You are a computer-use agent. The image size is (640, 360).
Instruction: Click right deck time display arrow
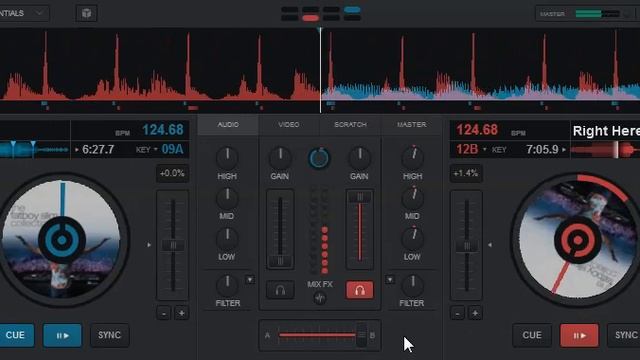point(564,150)
